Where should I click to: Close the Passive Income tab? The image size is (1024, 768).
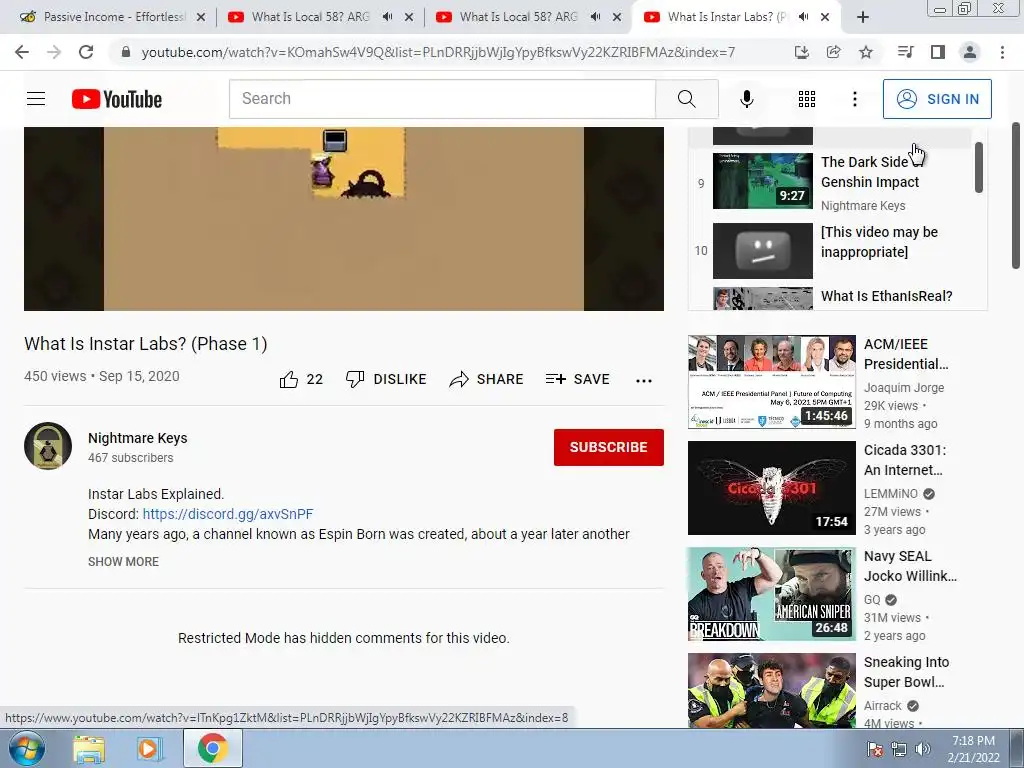201,17
